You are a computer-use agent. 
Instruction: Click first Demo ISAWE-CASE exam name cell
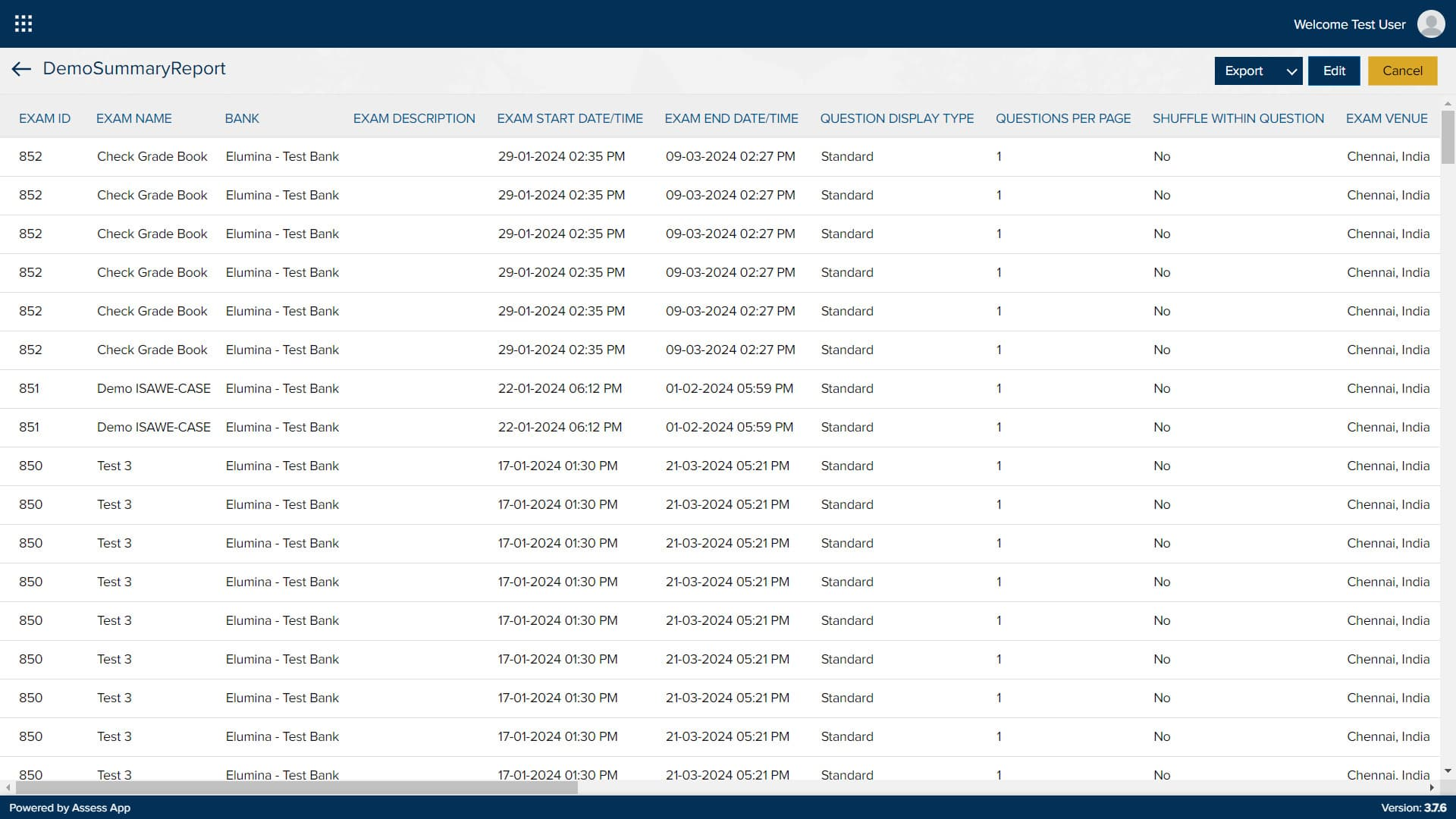tap(154, 388)
